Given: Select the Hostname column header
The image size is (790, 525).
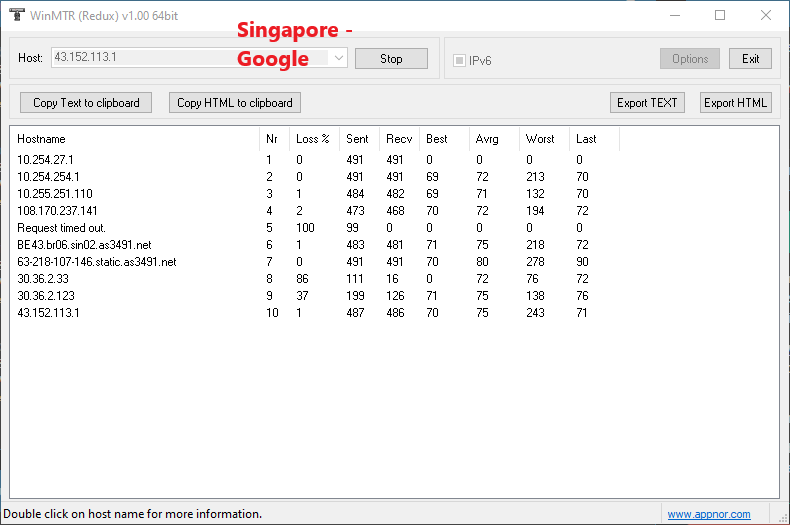Looking at the screenshot, I should (x=135, y=139).
